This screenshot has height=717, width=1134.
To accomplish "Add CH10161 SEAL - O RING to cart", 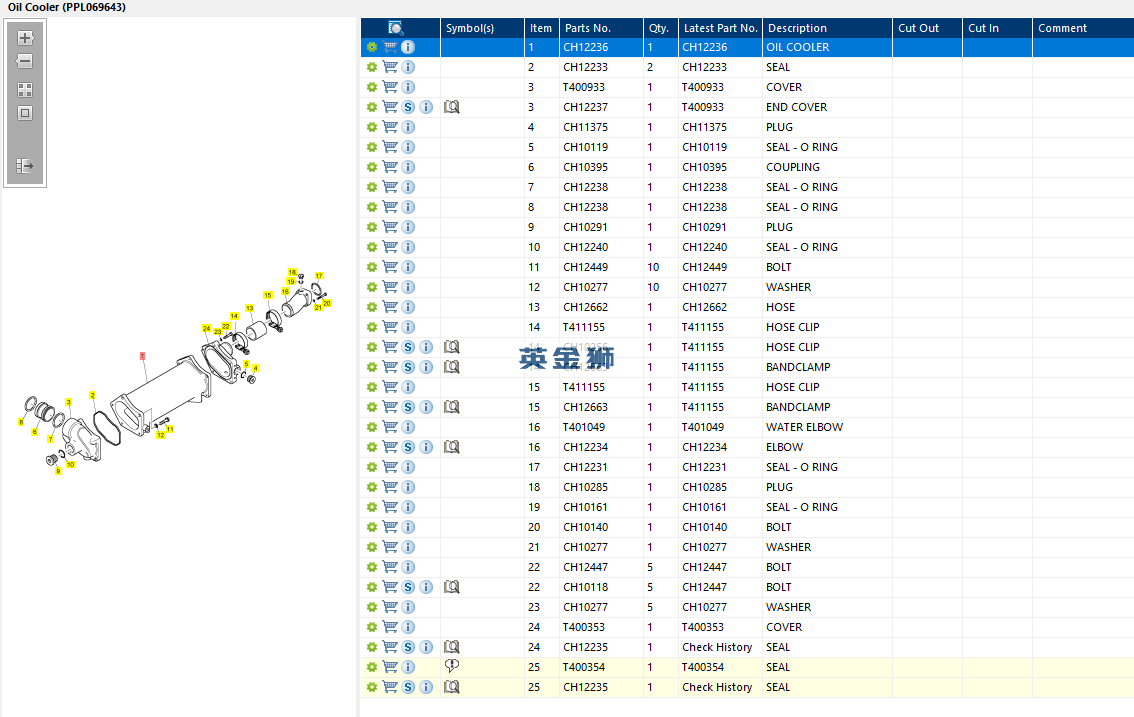I will [390, 507].
